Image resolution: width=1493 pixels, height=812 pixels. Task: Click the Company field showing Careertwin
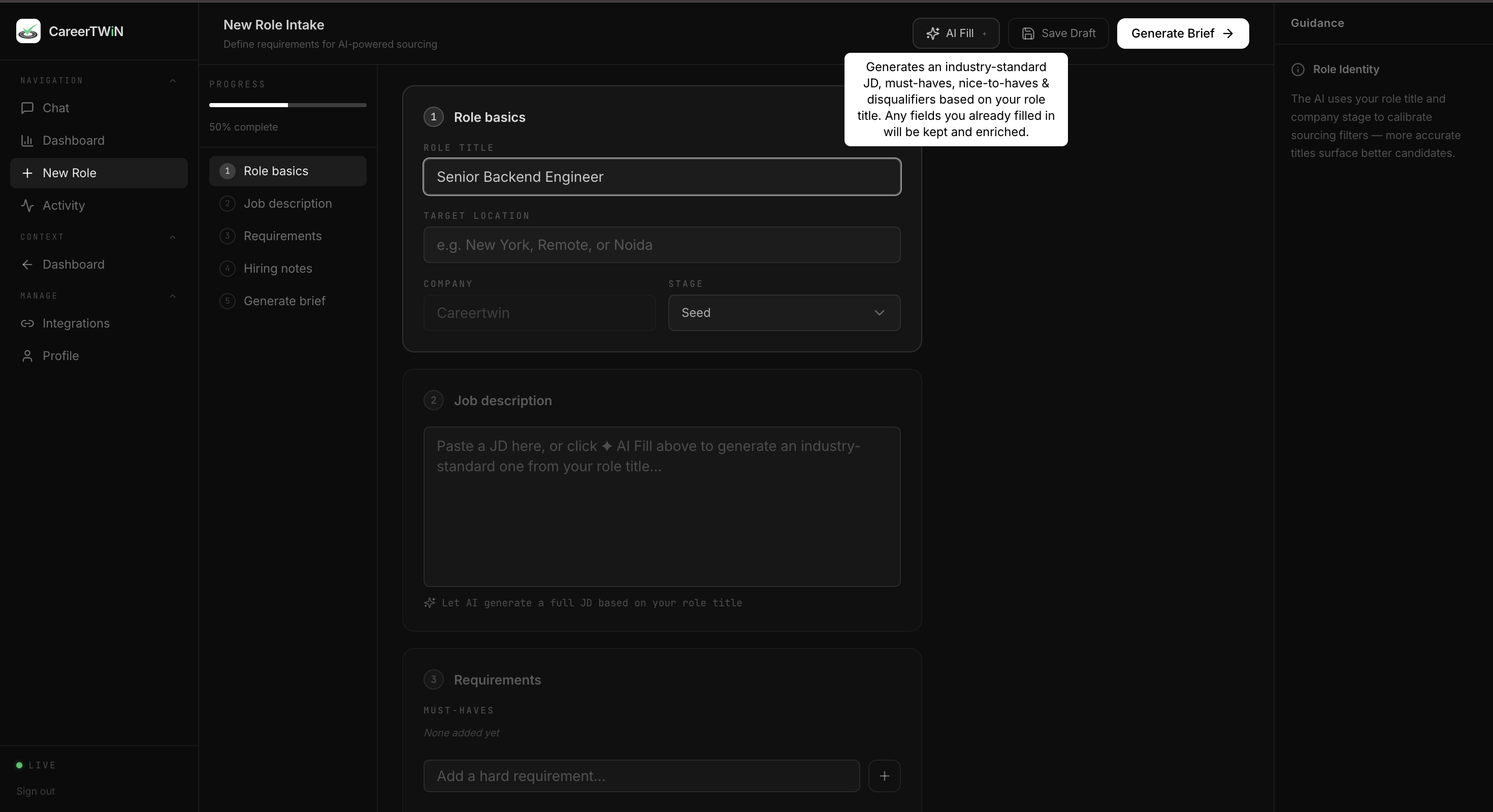[540, 313]
